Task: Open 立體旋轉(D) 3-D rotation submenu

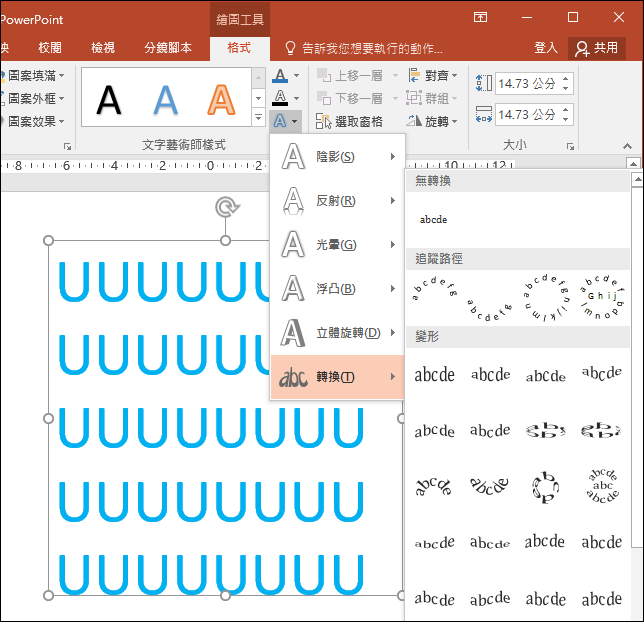Action: coord(337,332)
